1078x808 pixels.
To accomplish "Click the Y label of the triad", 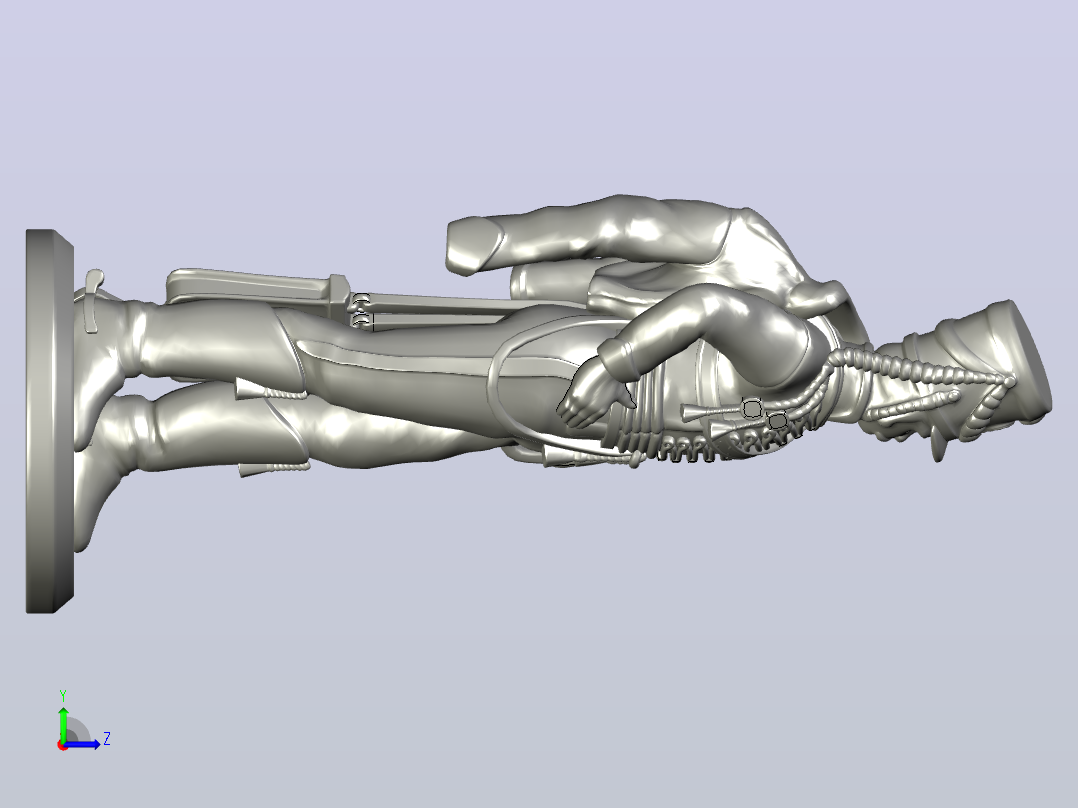I will pyautogui.click(x=63, y=696).
